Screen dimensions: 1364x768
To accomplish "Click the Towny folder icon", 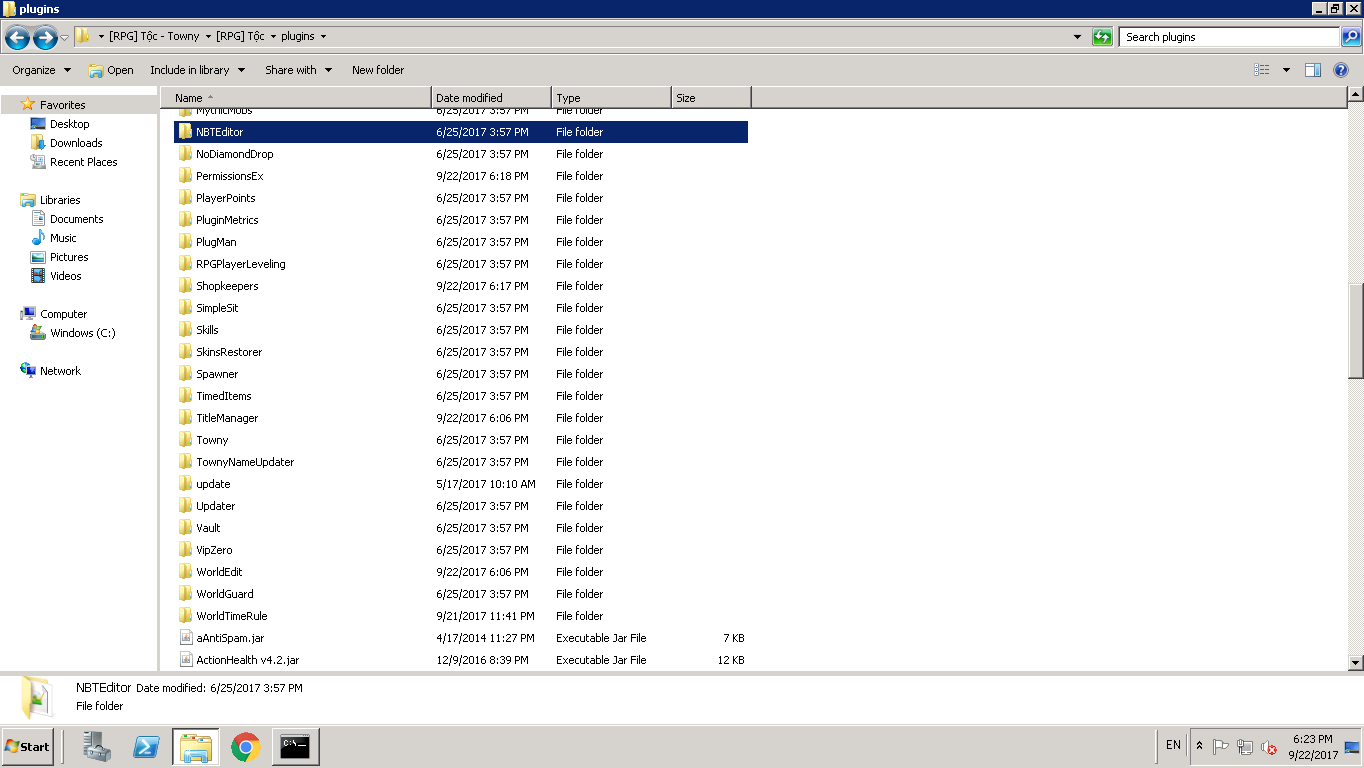I will click(185, 440).
